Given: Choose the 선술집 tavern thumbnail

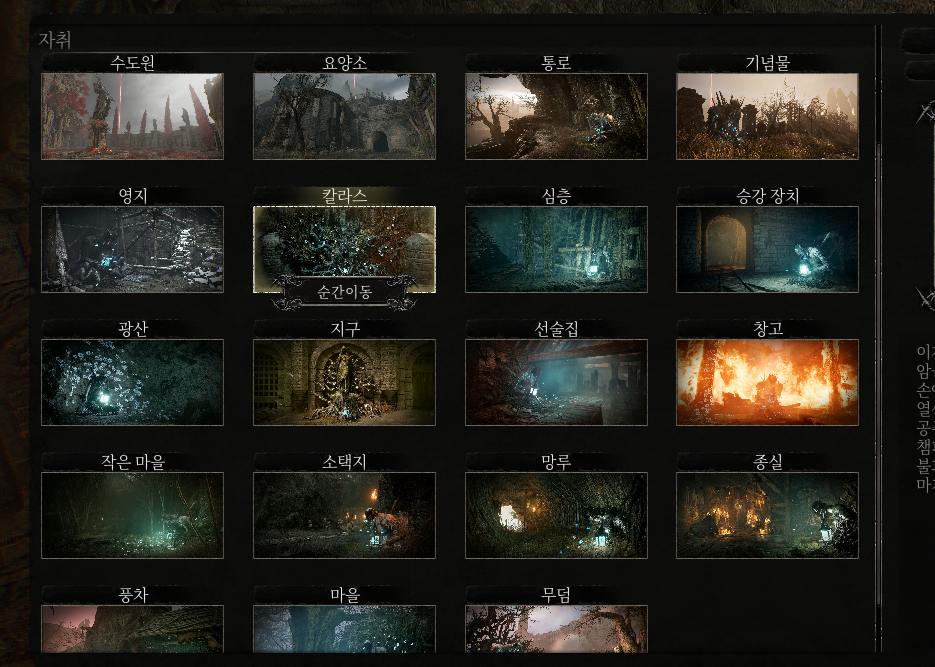Looking at the screenshot, I should point(556,382).
